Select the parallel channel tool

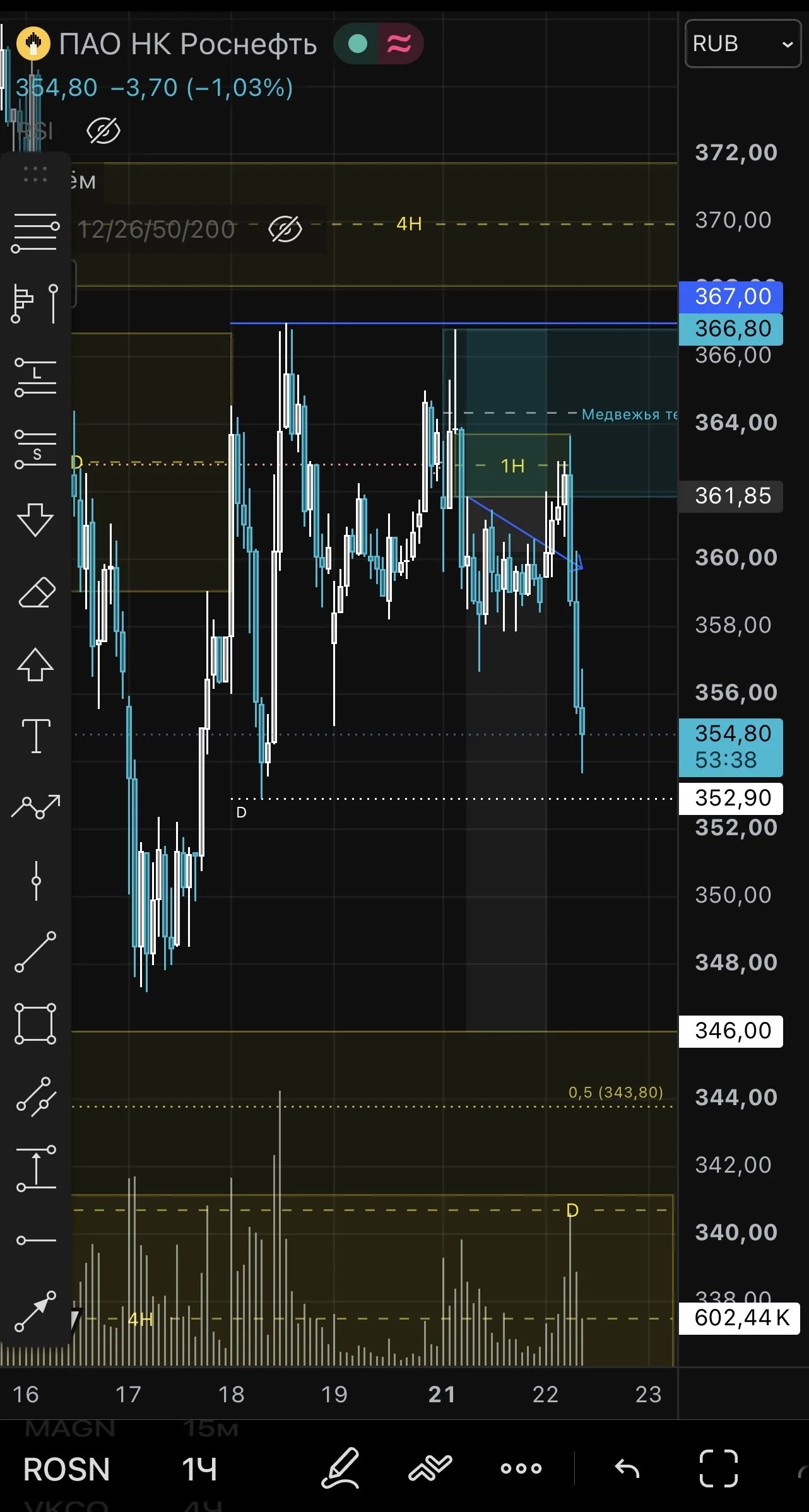(x=36, y=1096)
